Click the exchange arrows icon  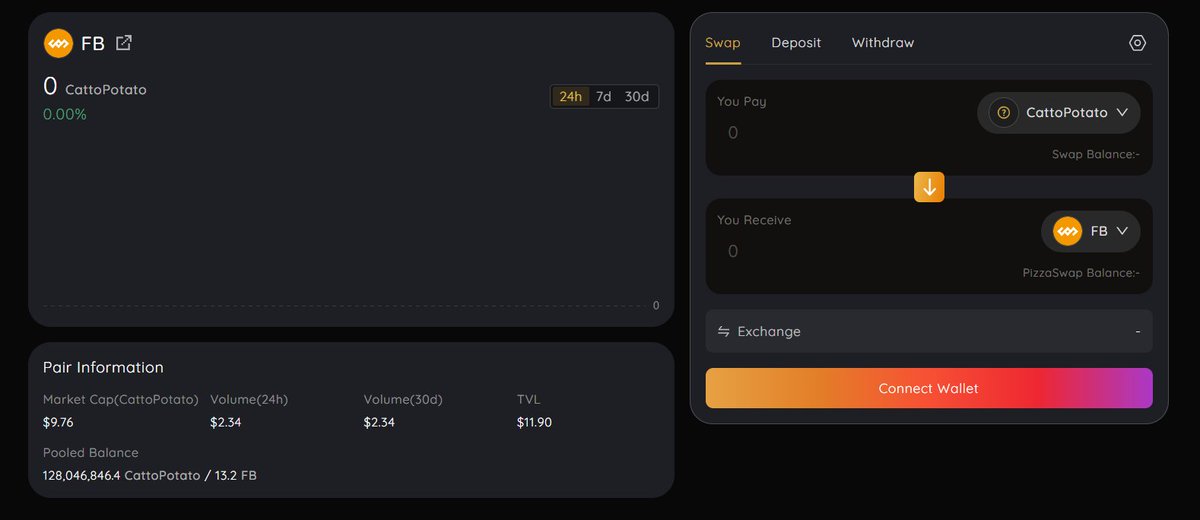click(x=724, y=331)
